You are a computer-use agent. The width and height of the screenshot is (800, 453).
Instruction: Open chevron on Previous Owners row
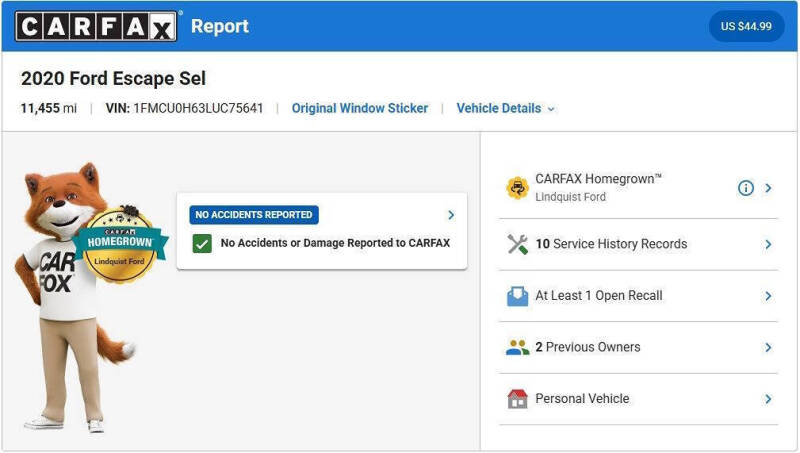click(x=768, y=348)
